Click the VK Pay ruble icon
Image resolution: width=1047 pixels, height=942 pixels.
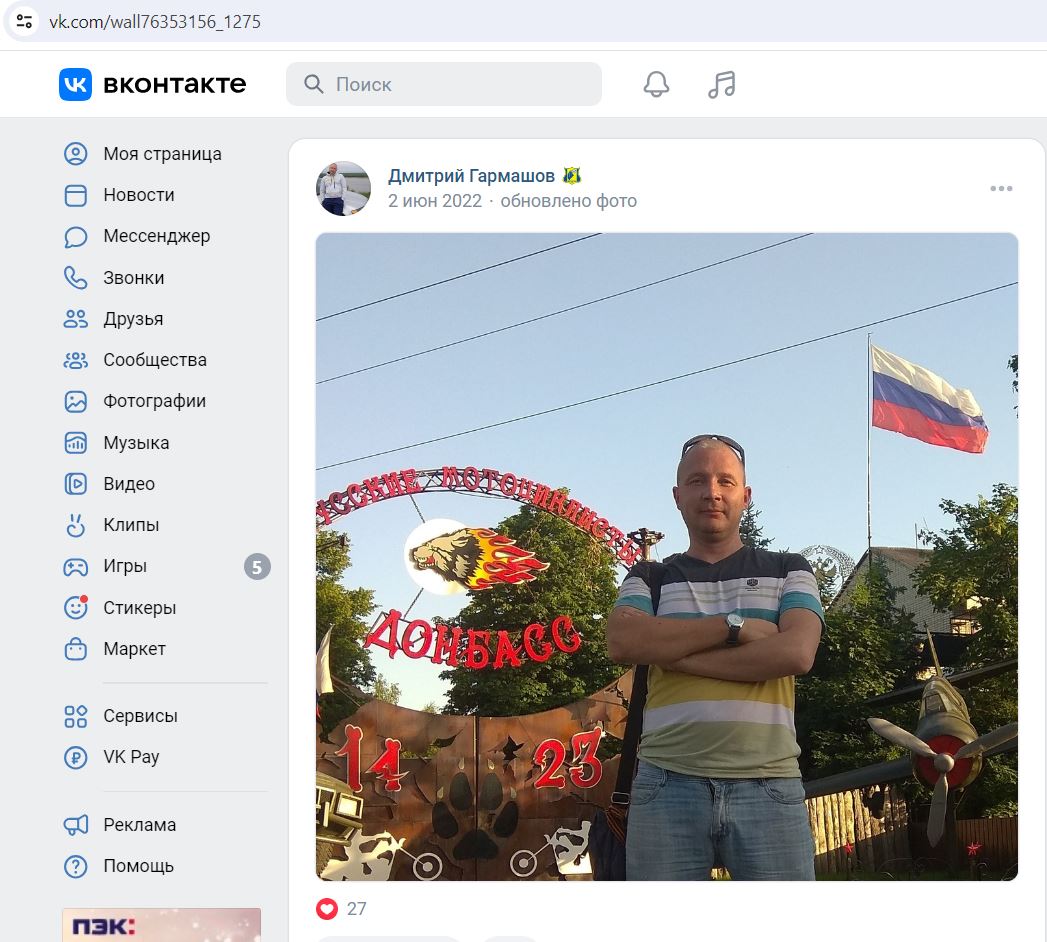click(x=75, y=758)
